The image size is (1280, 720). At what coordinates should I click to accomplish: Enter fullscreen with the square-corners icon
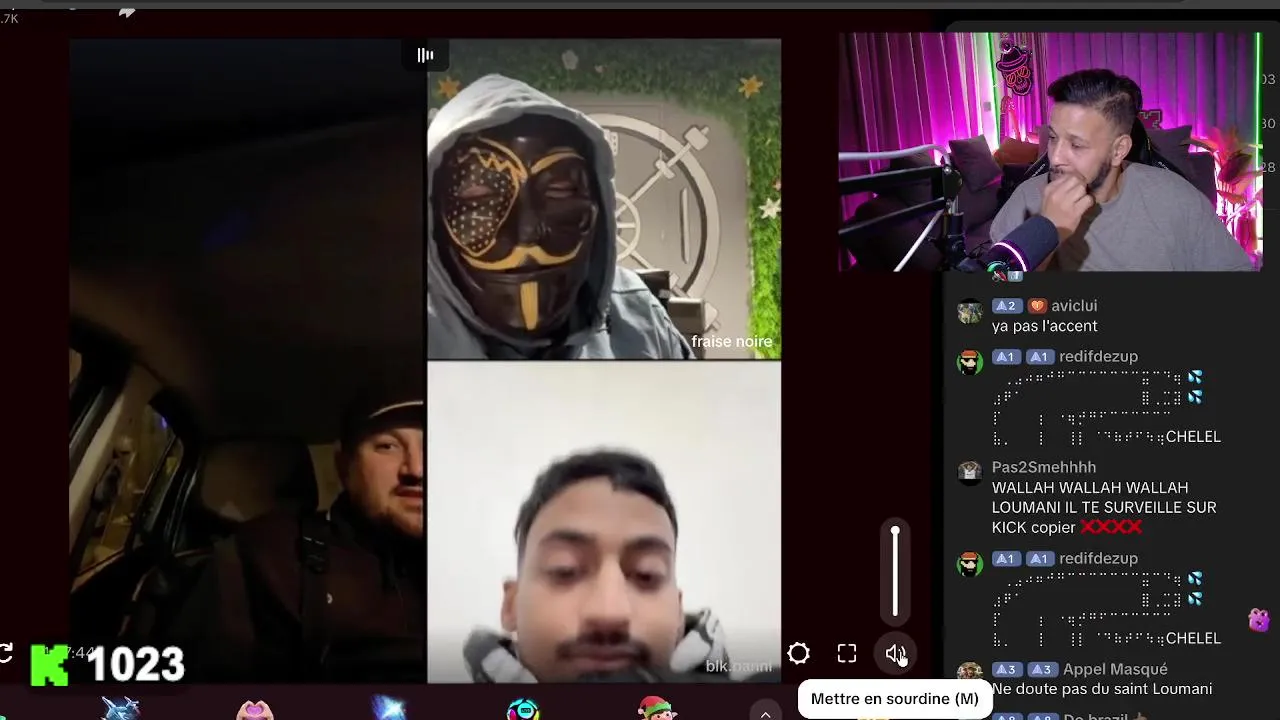847,654
